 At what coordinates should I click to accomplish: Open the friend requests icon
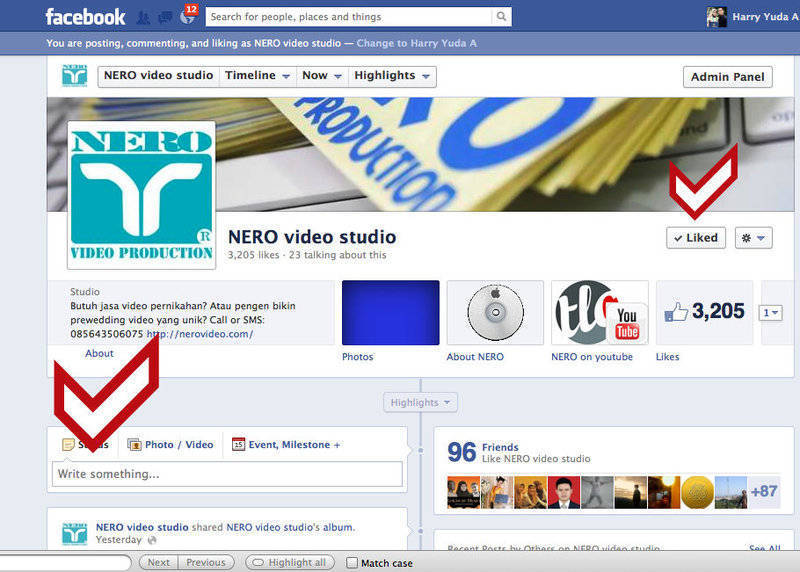pyautogui.click(x=144, y=18)
